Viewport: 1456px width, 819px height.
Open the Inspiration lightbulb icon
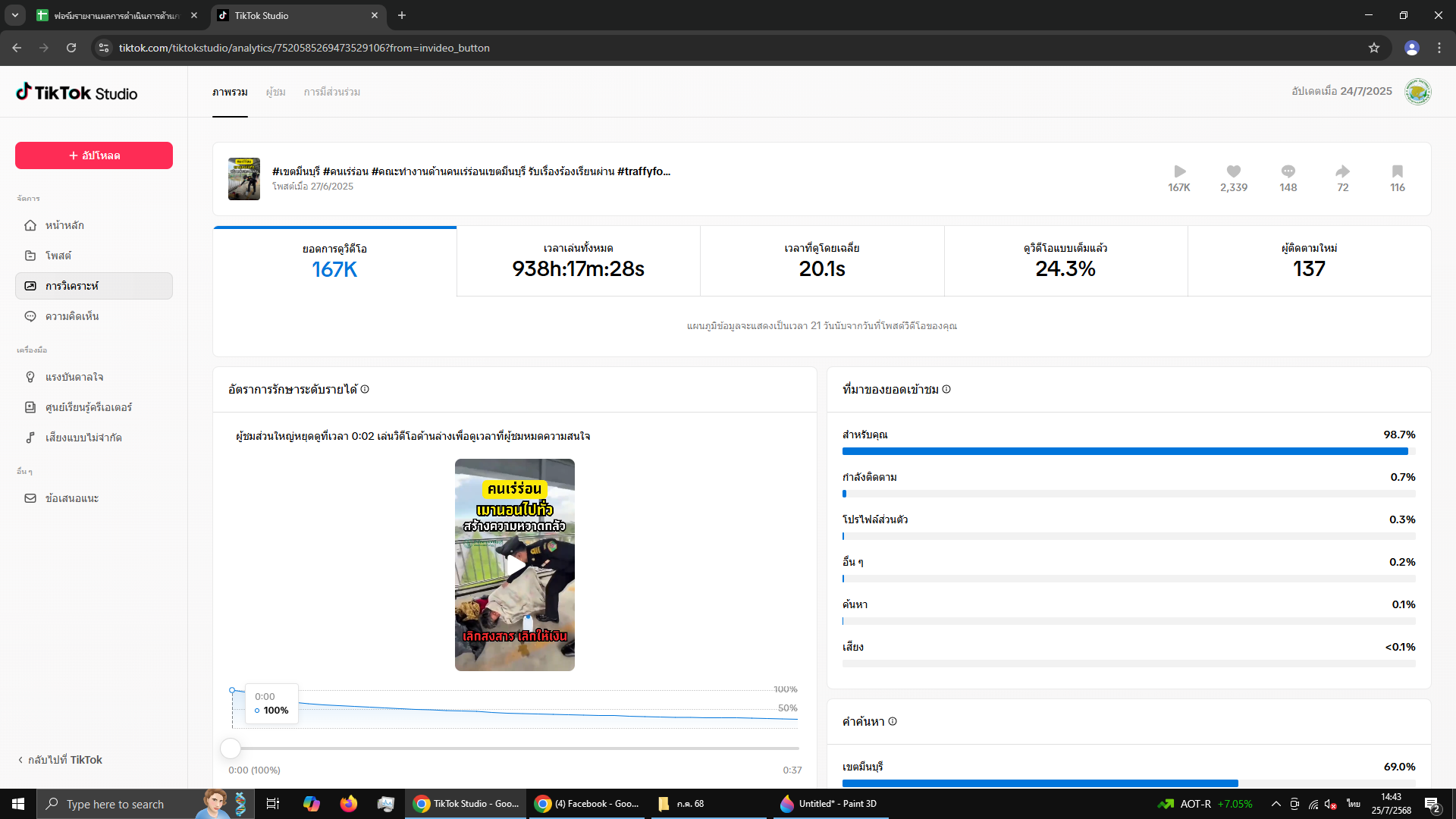[x=30, y=377]
